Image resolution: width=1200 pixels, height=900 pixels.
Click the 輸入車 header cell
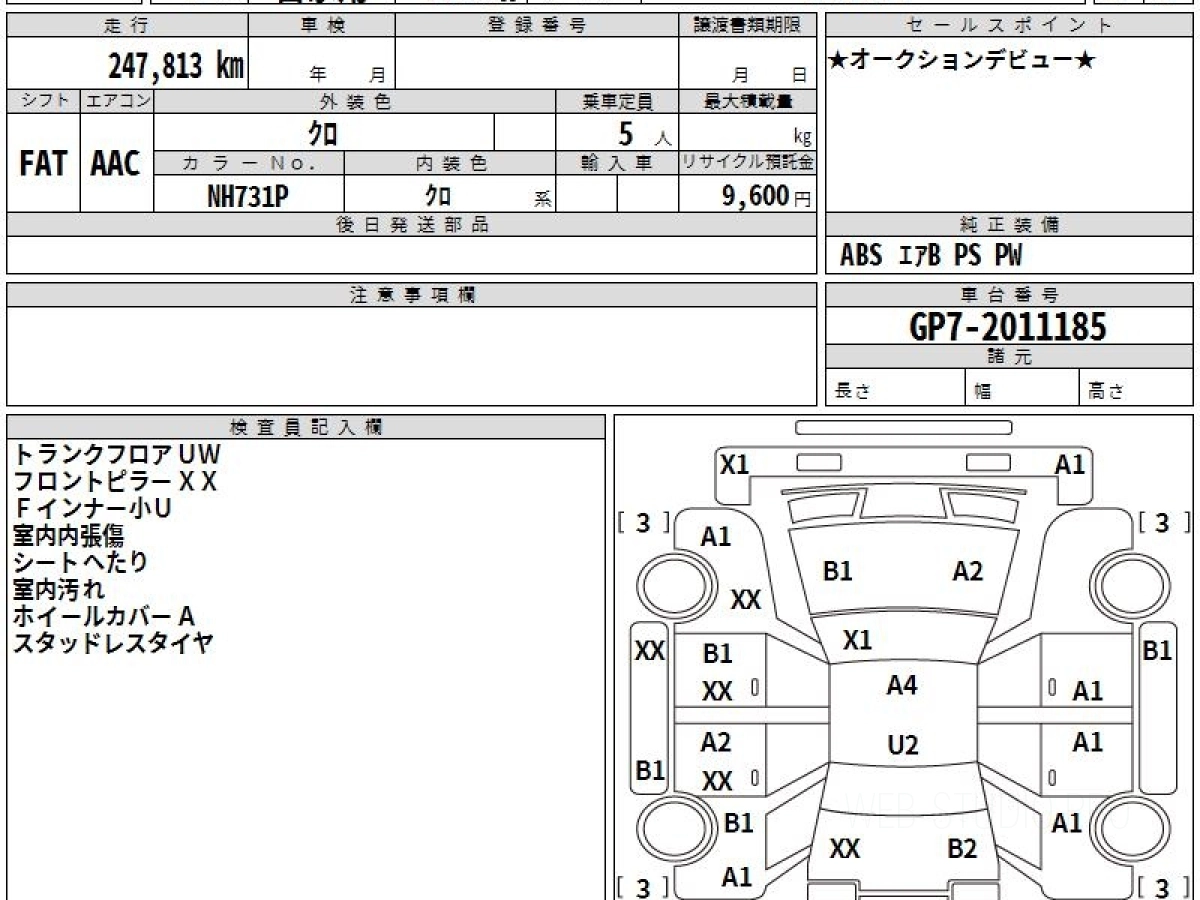617,163
